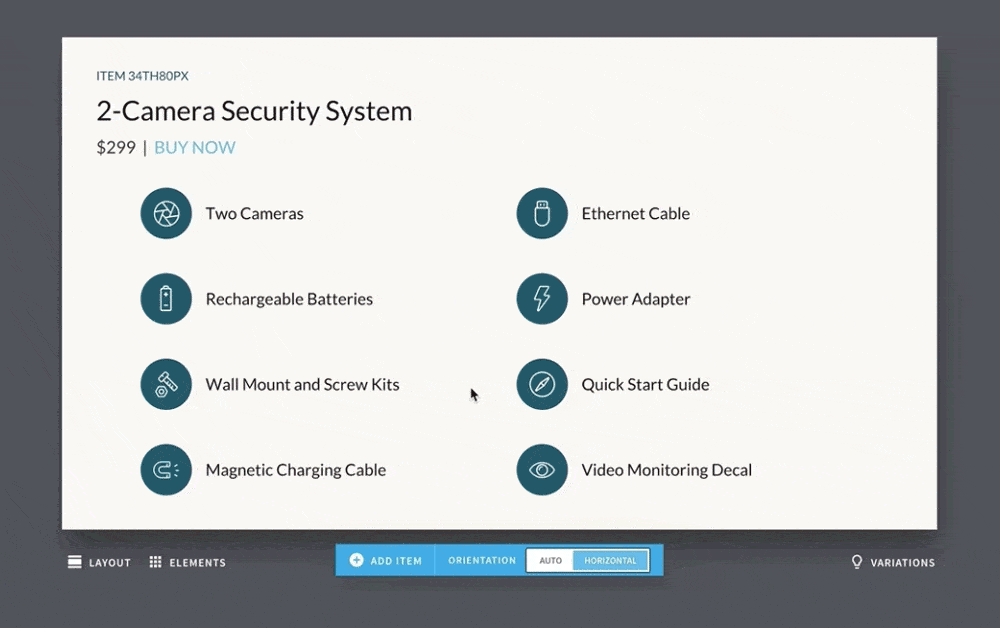This screenshot has width=1000, height=628.
Task: Select the 2-Camera Security System title
Action: tap(254, 111)
